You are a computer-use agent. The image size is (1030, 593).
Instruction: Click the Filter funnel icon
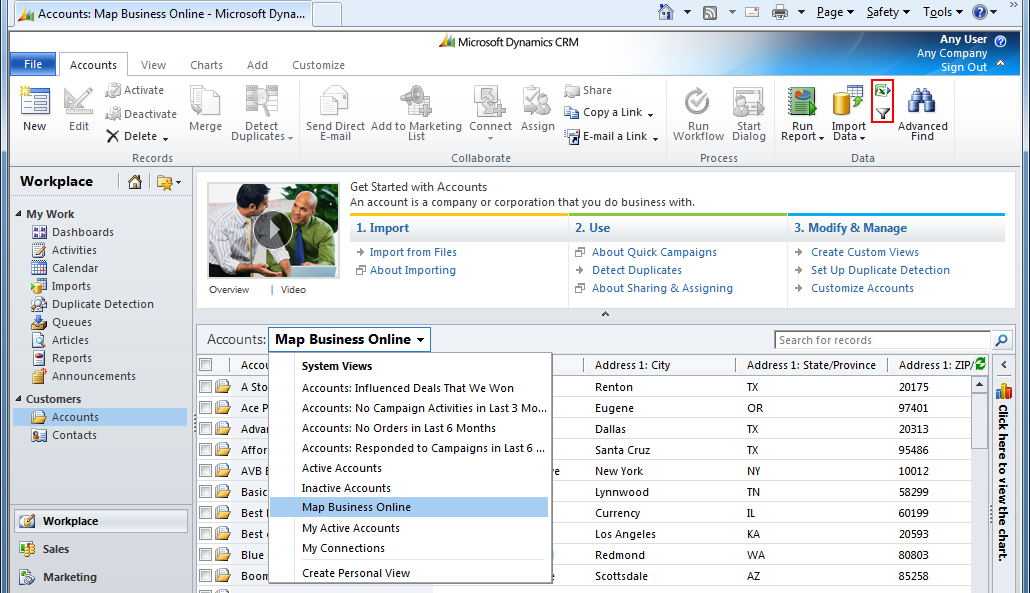pyautogui.click(x=883, y=114)
